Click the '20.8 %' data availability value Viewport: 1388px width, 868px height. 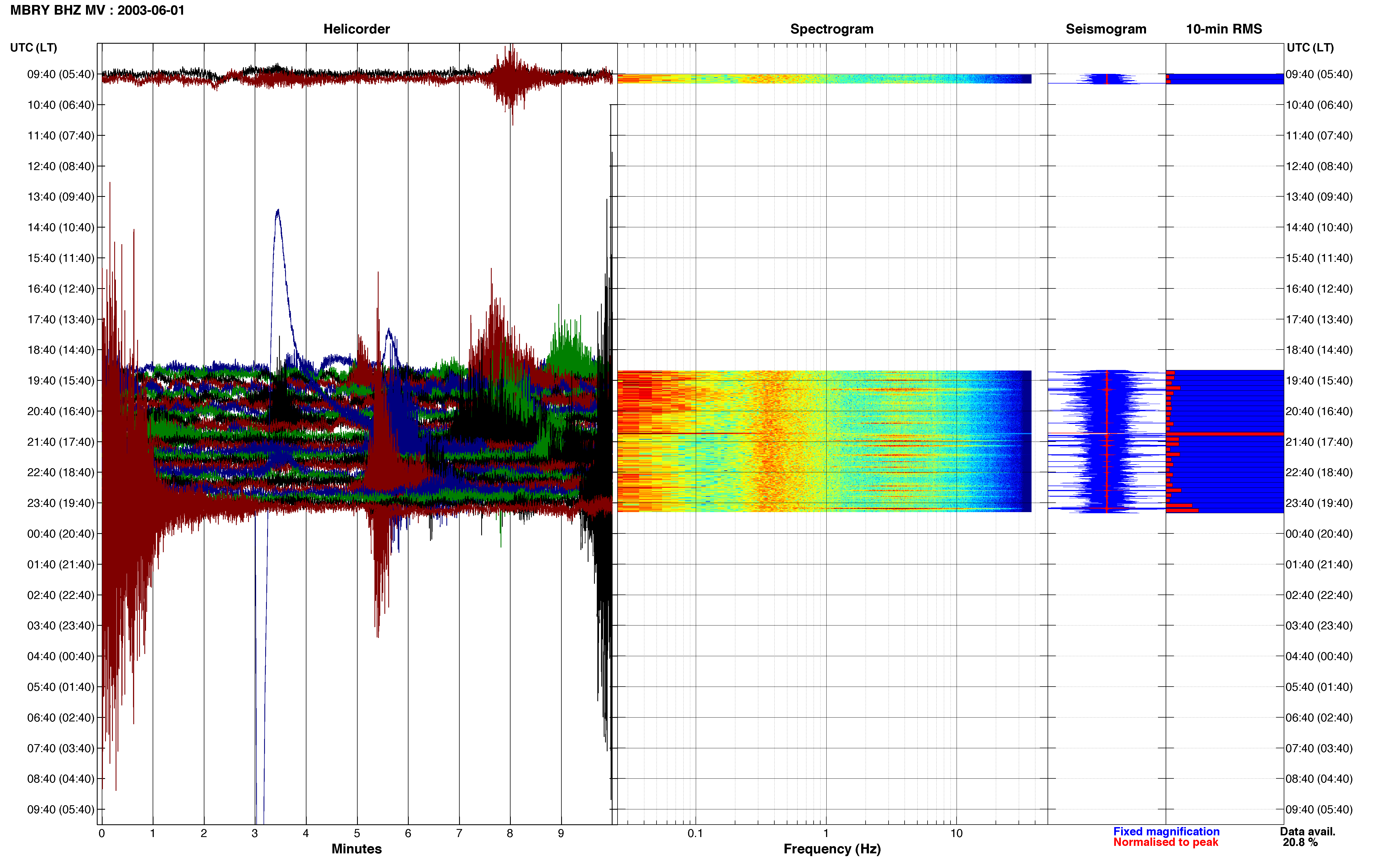(1300, 842)
